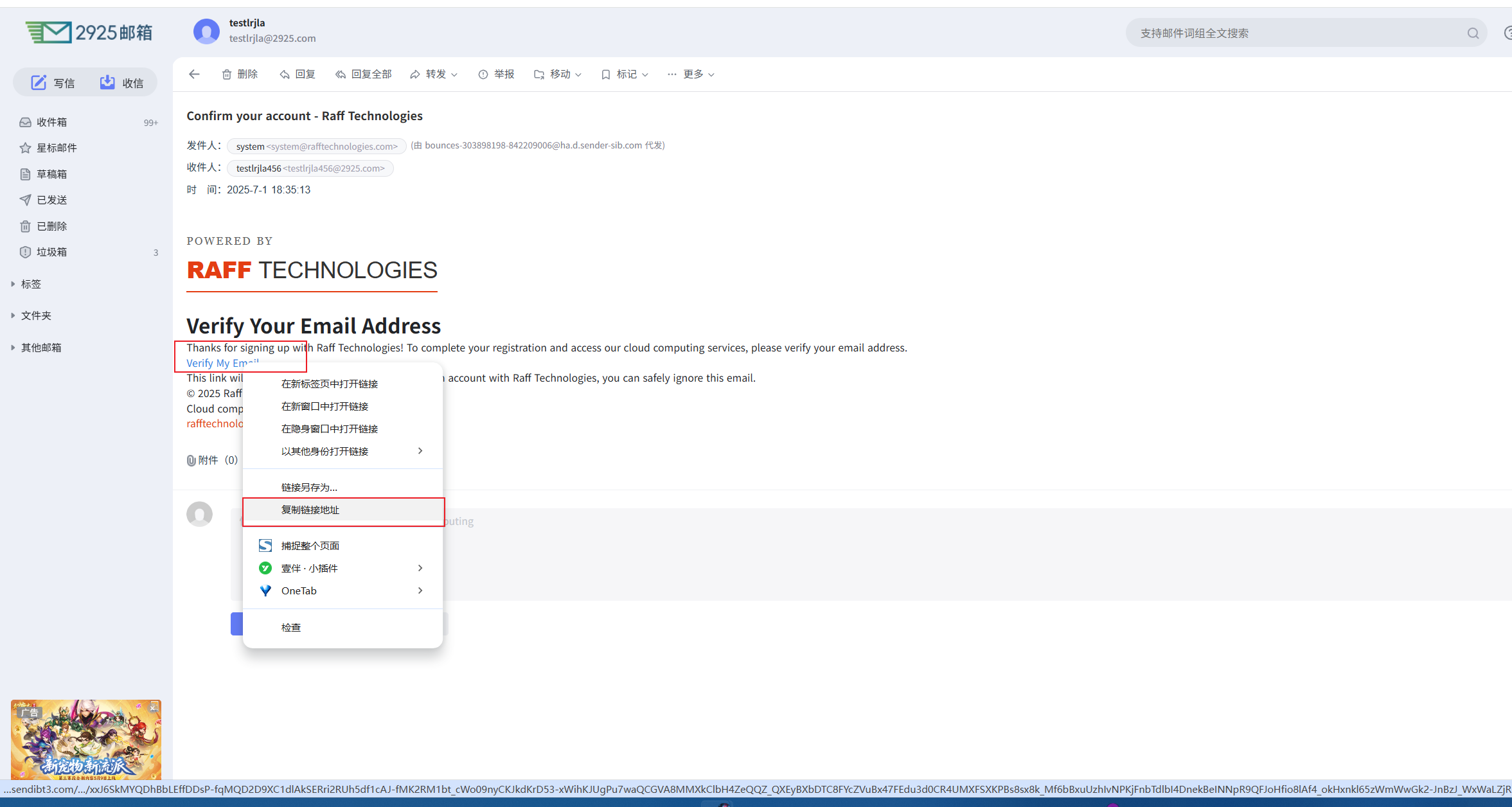Click the Verify My Email link
Screen dimensions: 1512x807
222,363
